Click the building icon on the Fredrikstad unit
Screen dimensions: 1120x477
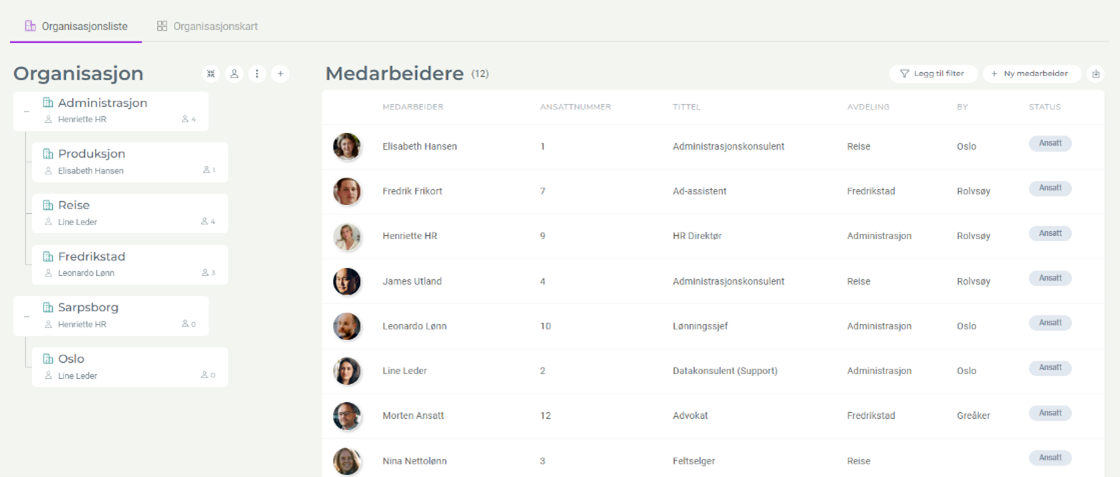48,257
